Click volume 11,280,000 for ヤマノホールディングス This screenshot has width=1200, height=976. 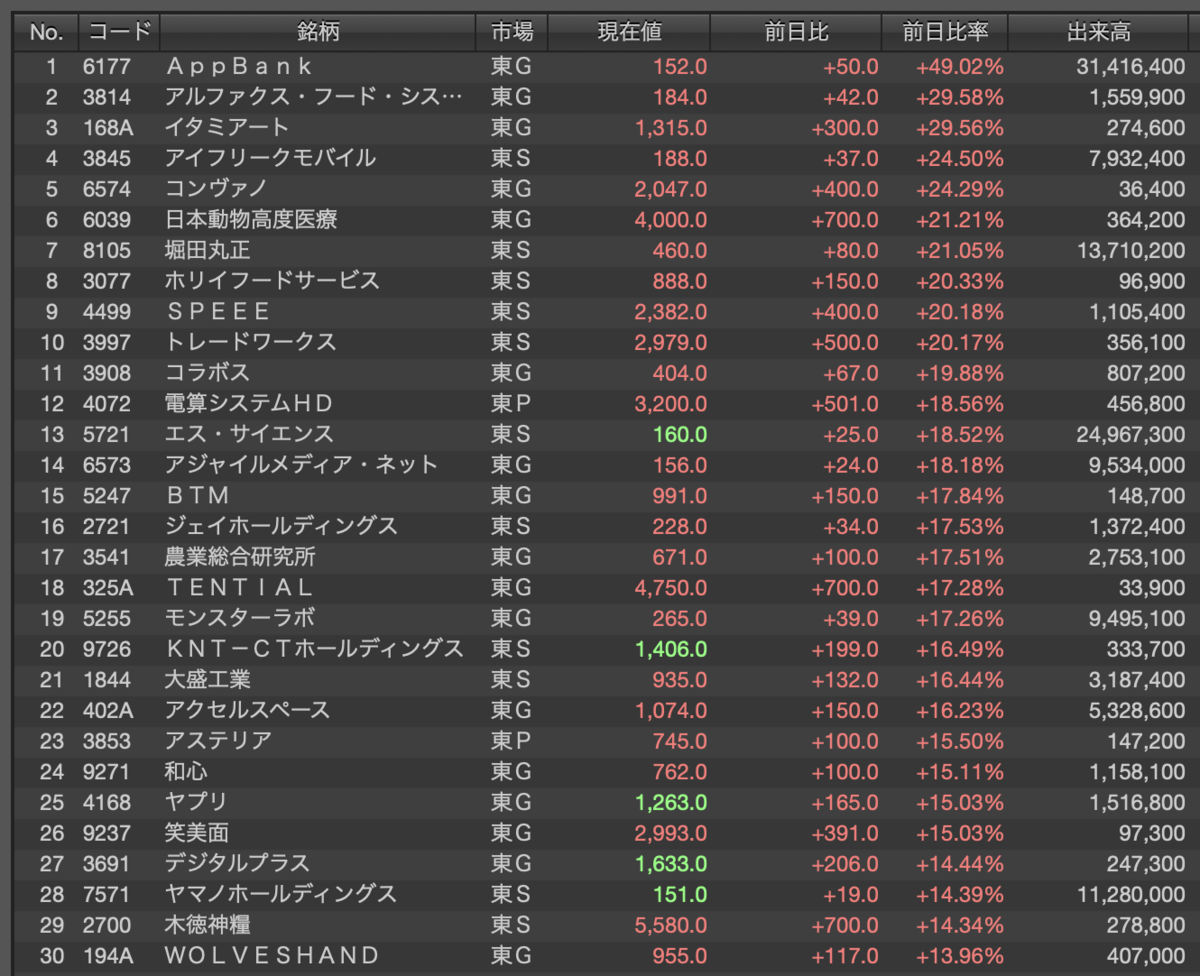click(1130, 894)
